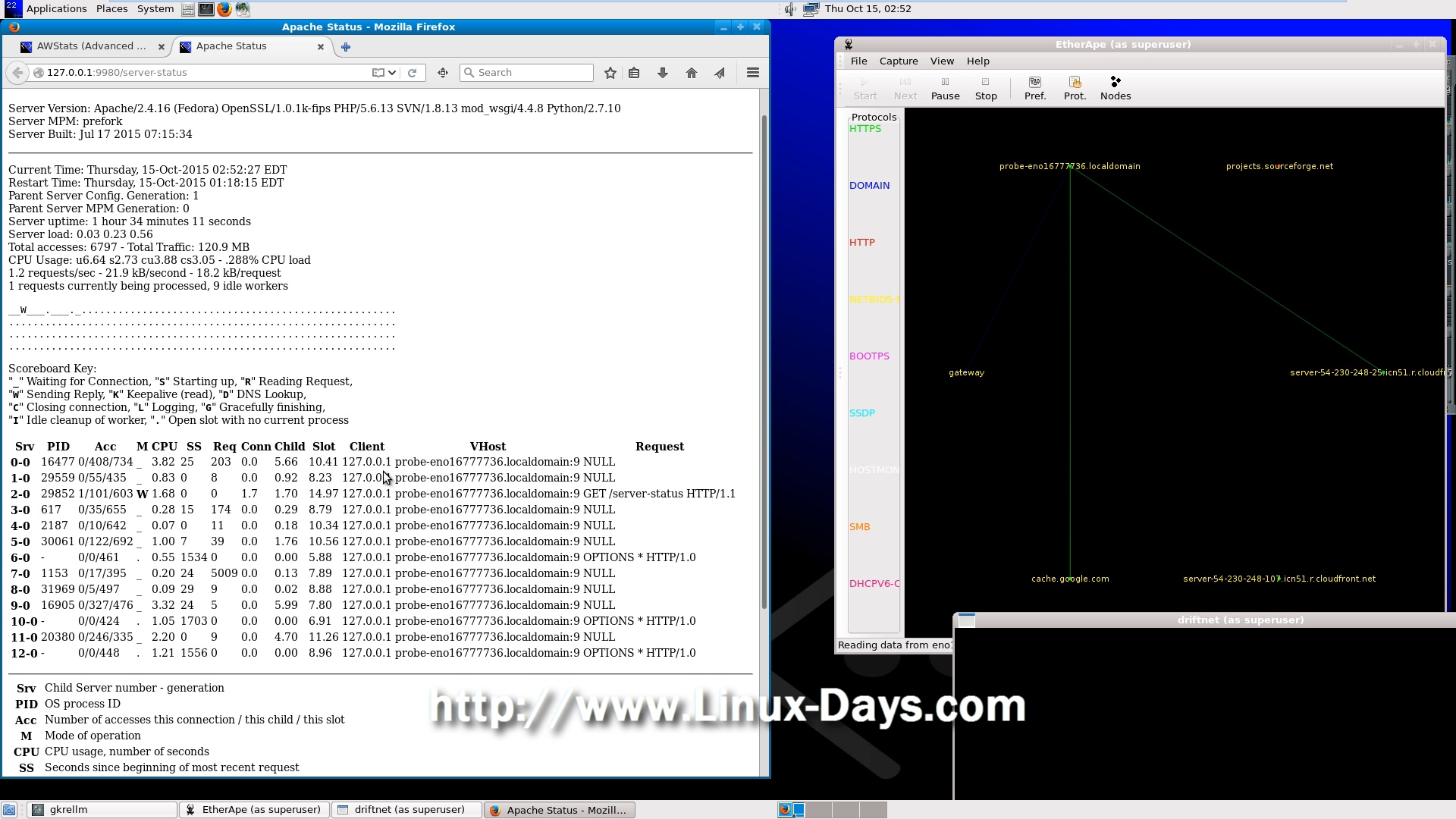Open EtherApe Pref. preferences

1035,89
